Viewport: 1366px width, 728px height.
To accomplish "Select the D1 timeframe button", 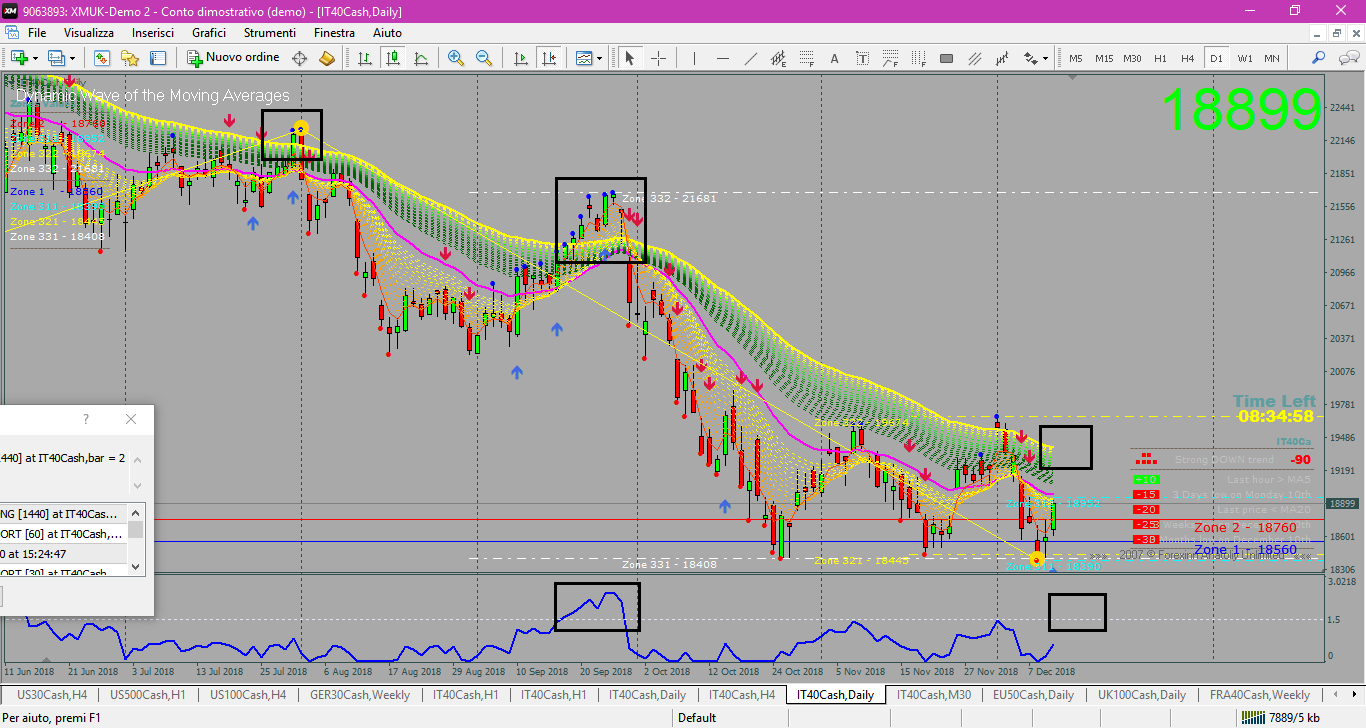I will [1216, 58].
